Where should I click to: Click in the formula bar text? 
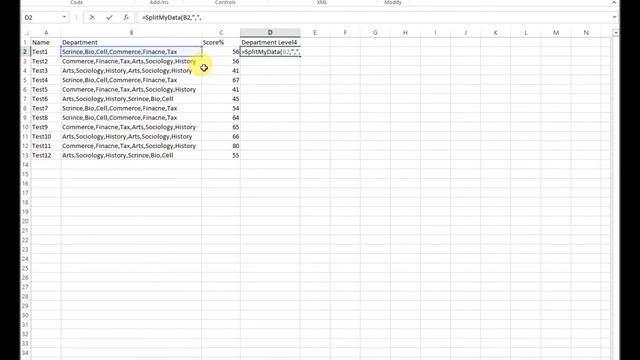click(x=171, y=18)
